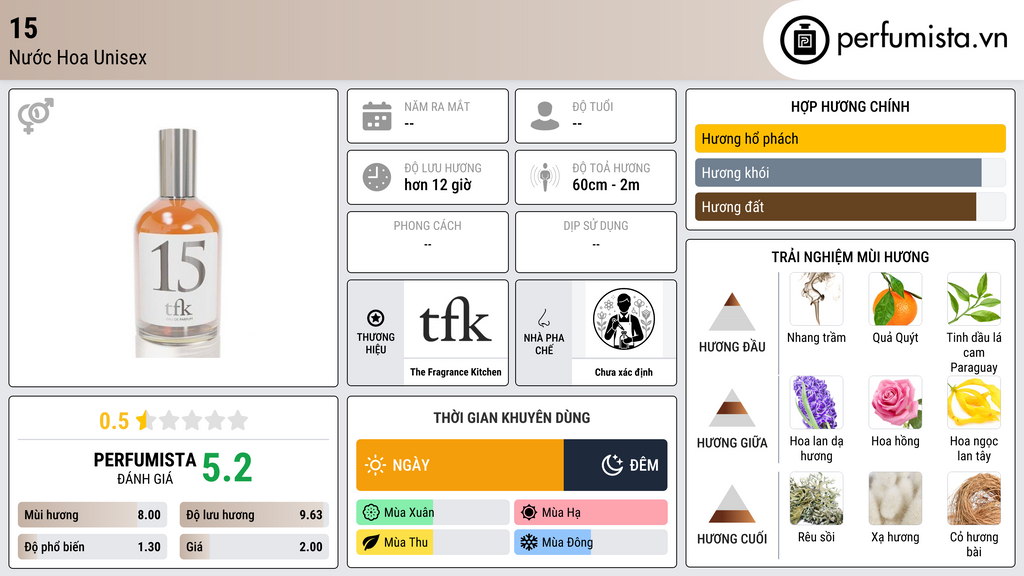Select the Hương hổ phách accord bar
Screen dimensions: 1024x576
[850, 138]
